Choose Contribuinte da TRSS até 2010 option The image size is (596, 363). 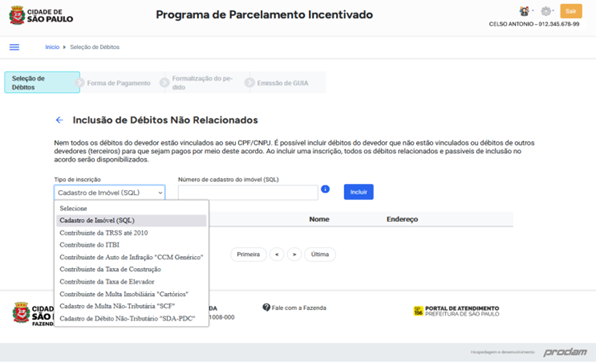[131, 233]
